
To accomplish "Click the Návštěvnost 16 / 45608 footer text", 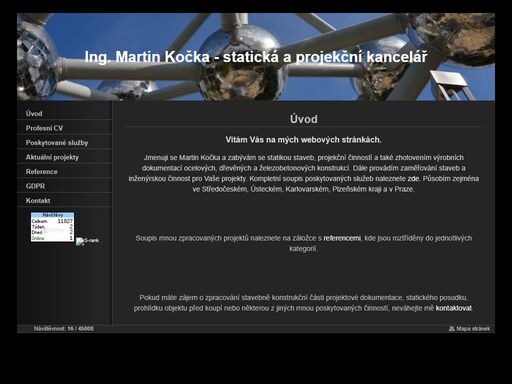I will click(64, 329).
